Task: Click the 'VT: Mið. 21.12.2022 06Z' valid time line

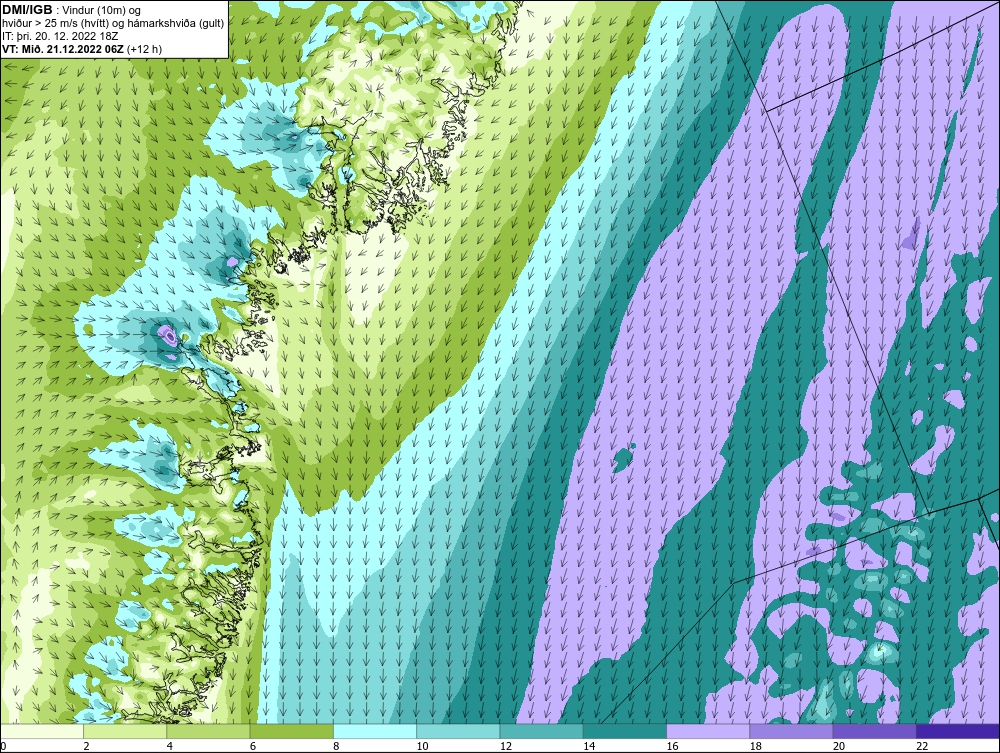Action: (63, 49)
